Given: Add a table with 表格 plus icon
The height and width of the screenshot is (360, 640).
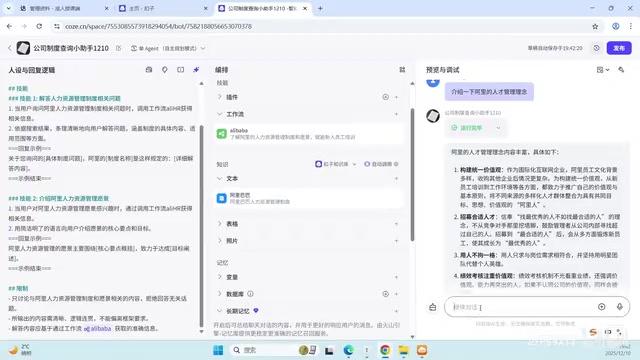Looking at the screenshot, I should pyautogui.click(x=396, y=224).
